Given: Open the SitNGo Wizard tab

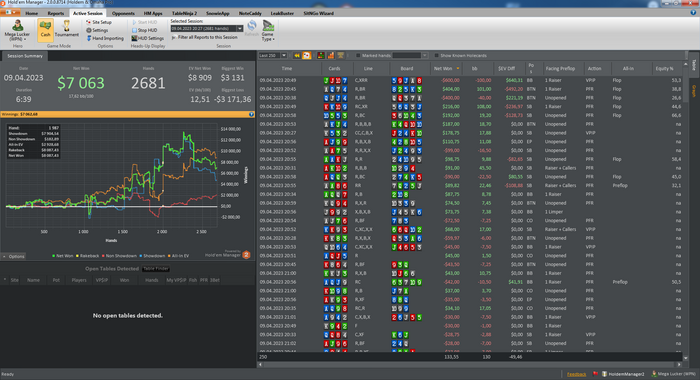Looking at the screenshot, I should tap(318, 13).
